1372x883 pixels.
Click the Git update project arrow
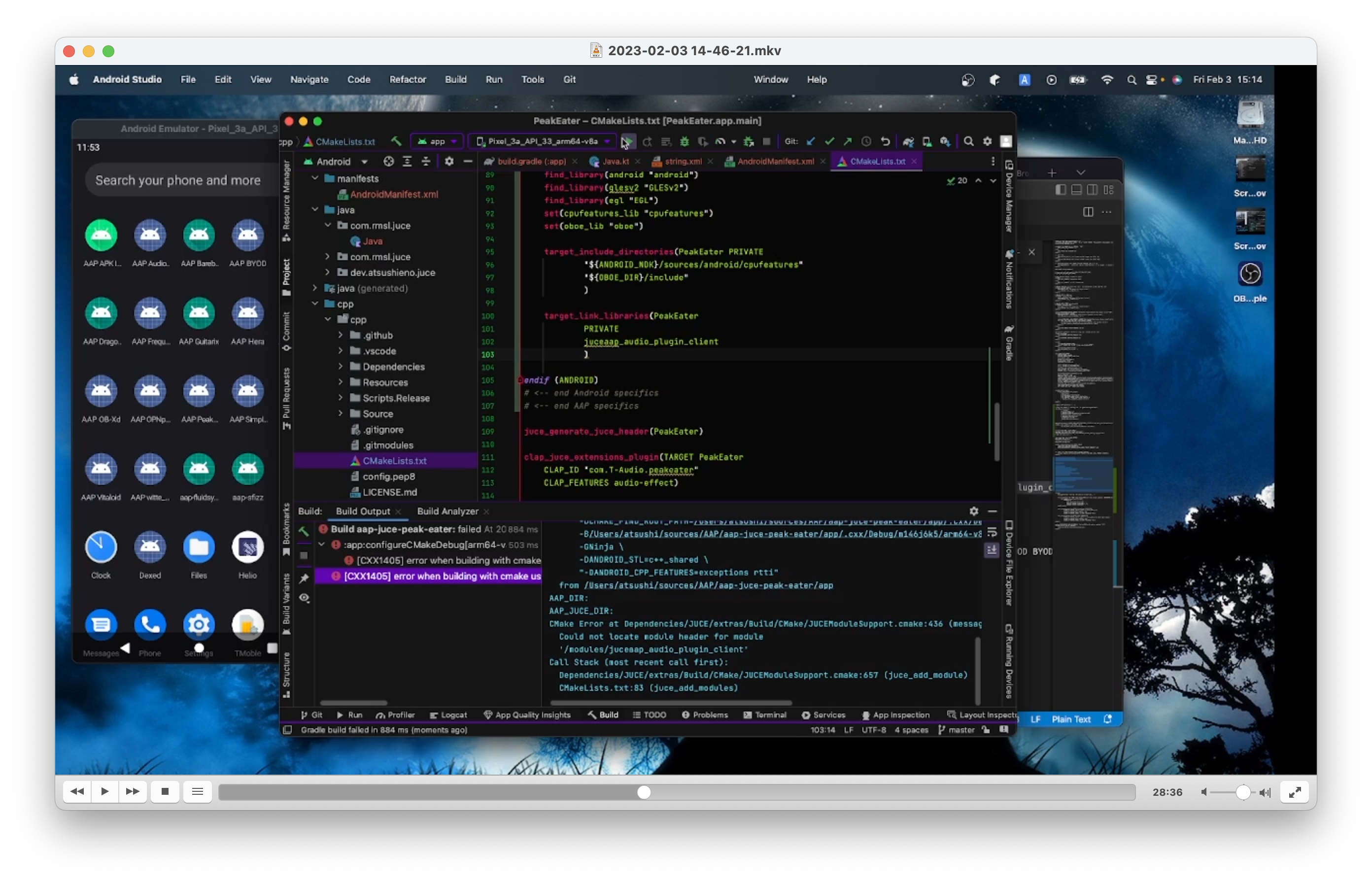(811, 141)
